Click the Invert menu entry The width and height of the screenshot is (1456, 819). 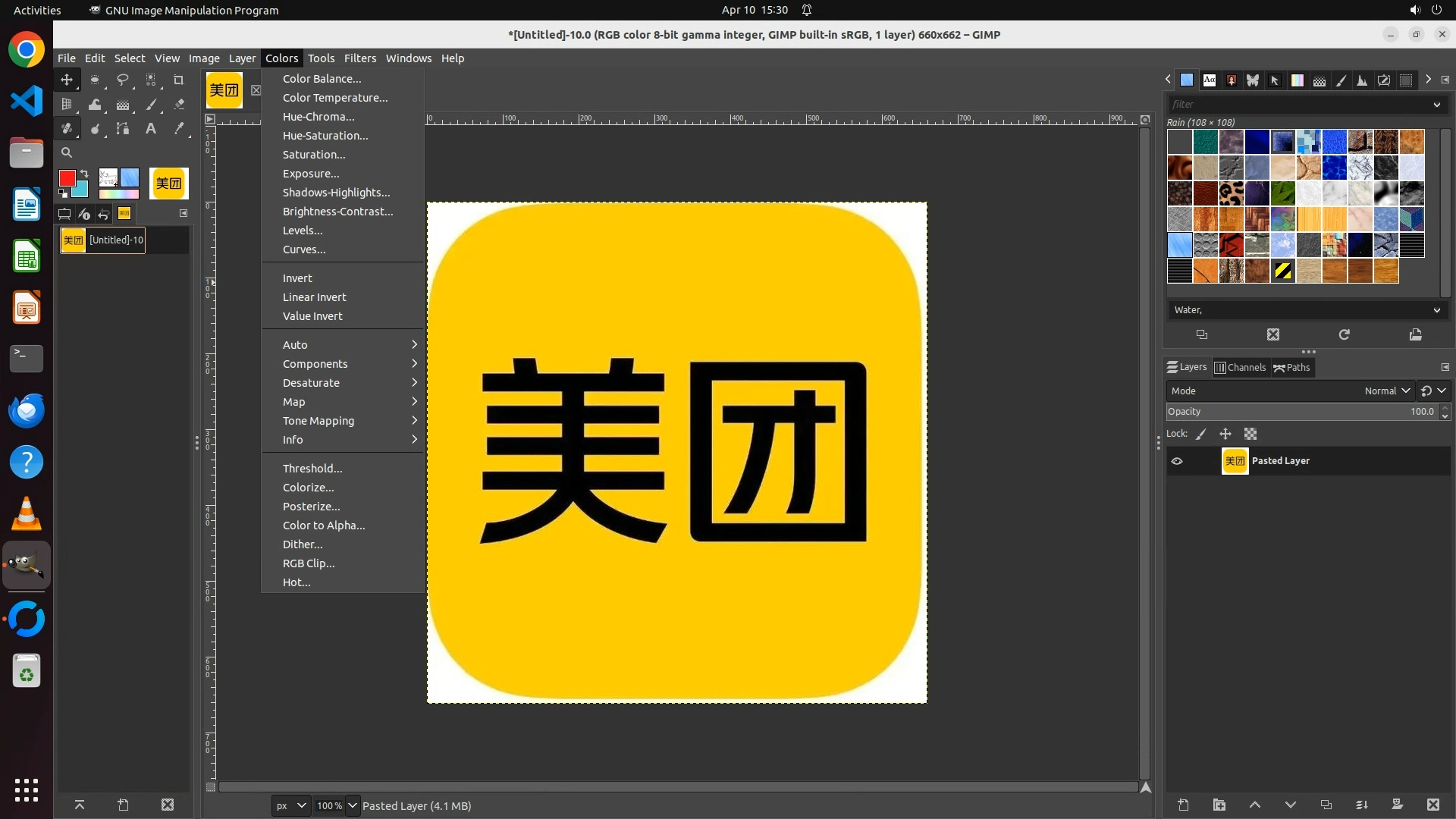click(x=297, y=278)
